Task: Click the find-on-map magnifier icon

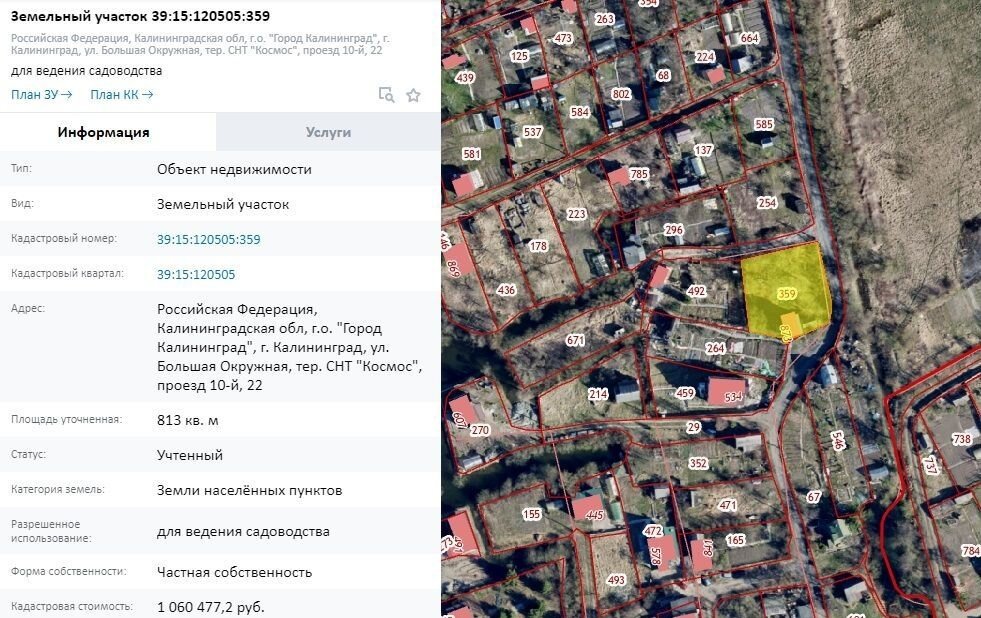Action: [386, 95]
